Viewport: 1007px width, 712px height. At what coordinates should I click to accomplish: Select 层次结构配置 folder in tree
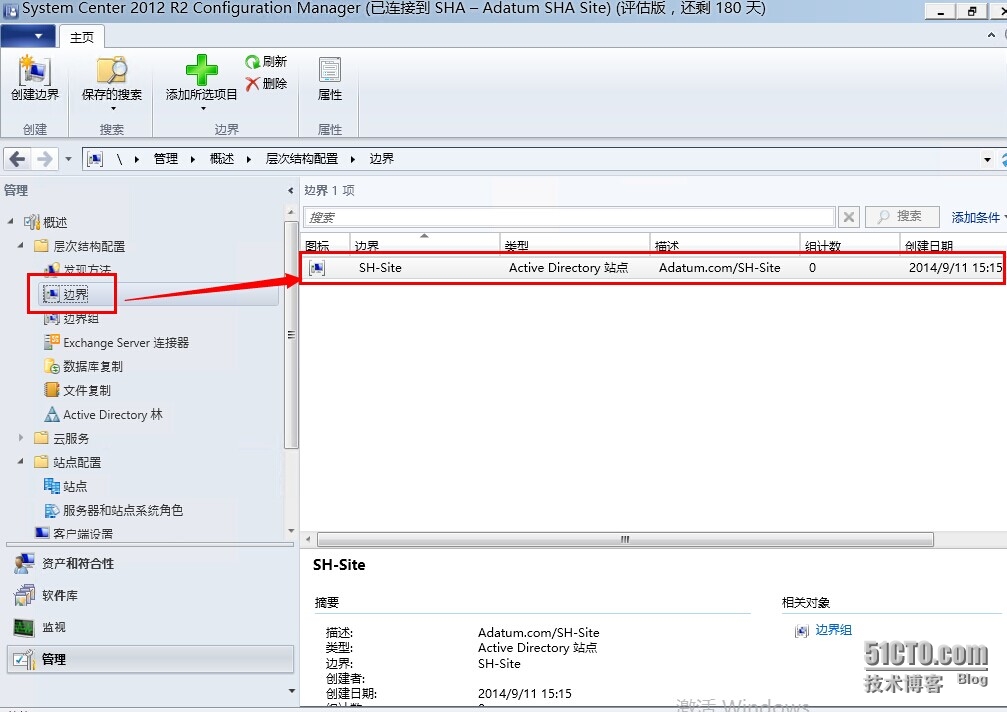(x=80, y=246)
